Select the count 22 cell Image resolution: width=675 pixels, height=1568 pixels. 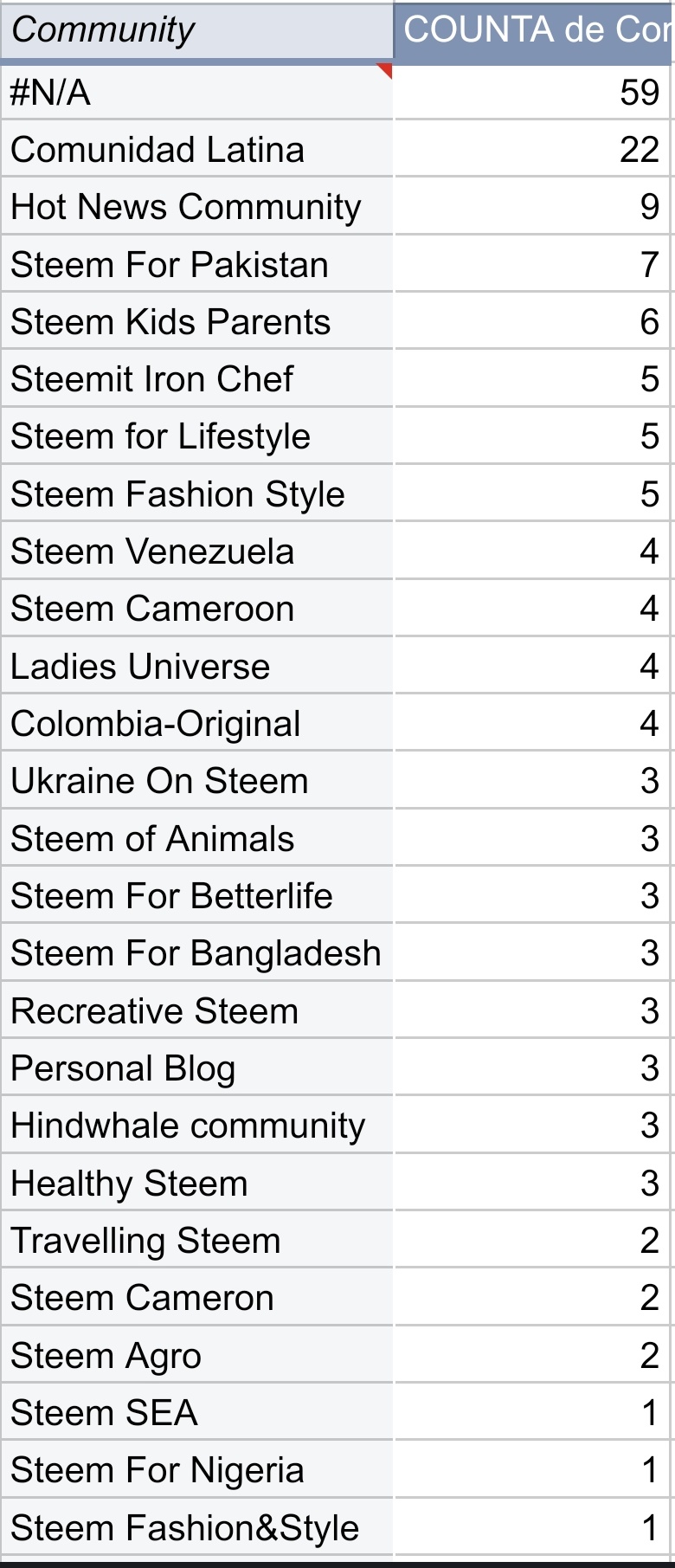[x=532, y=150]
